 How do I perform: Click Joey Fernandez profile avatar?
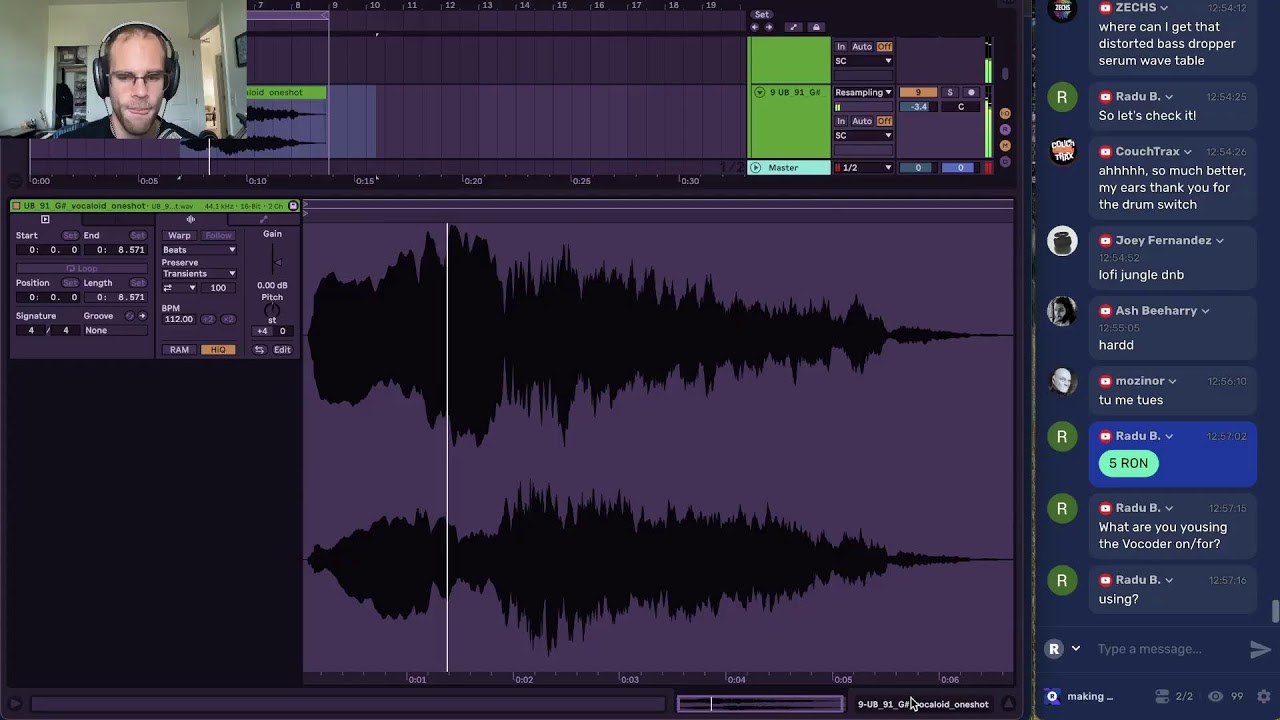(1062, 241)
